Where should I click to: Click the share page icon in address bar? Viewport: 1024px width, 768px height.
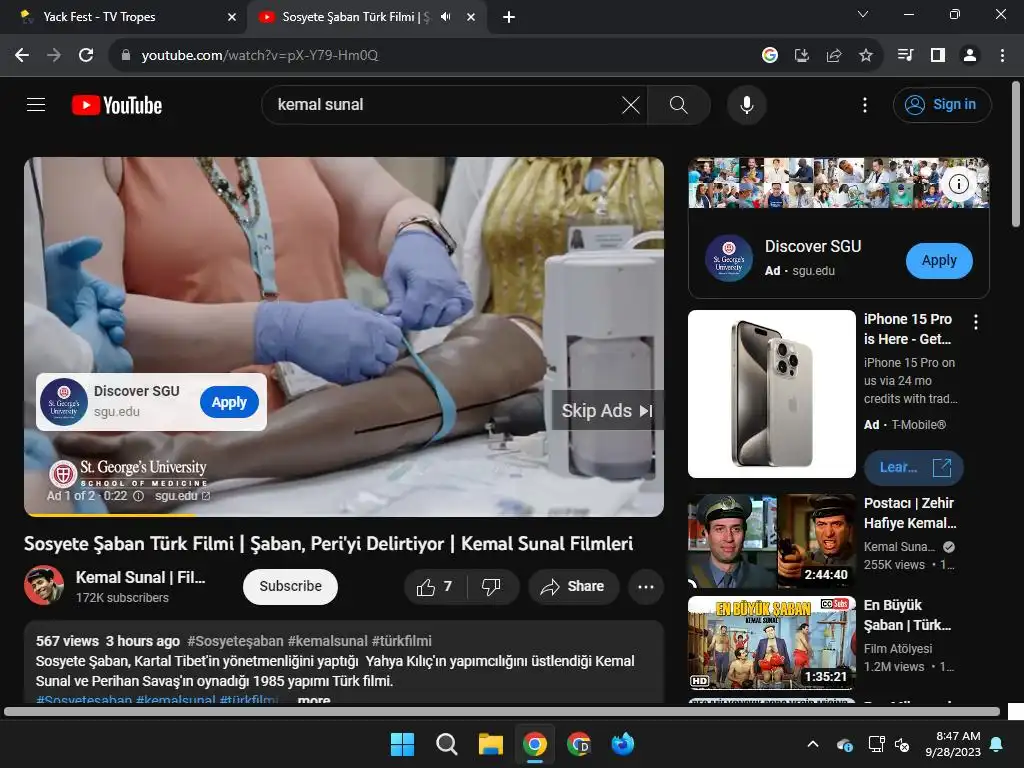[834, 56]
